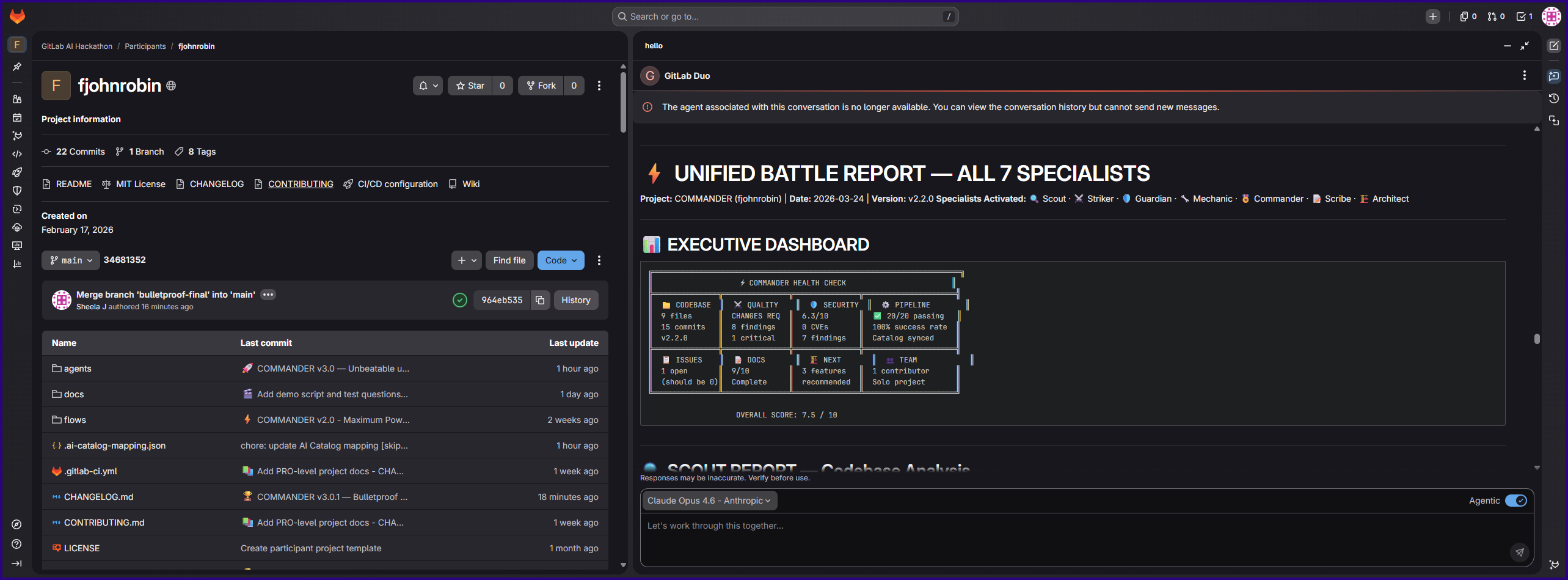This screenshot has height=580, width=1568.
Task: Copy commit SHA 964eb535 to clipboard
Action: [540, 300]
